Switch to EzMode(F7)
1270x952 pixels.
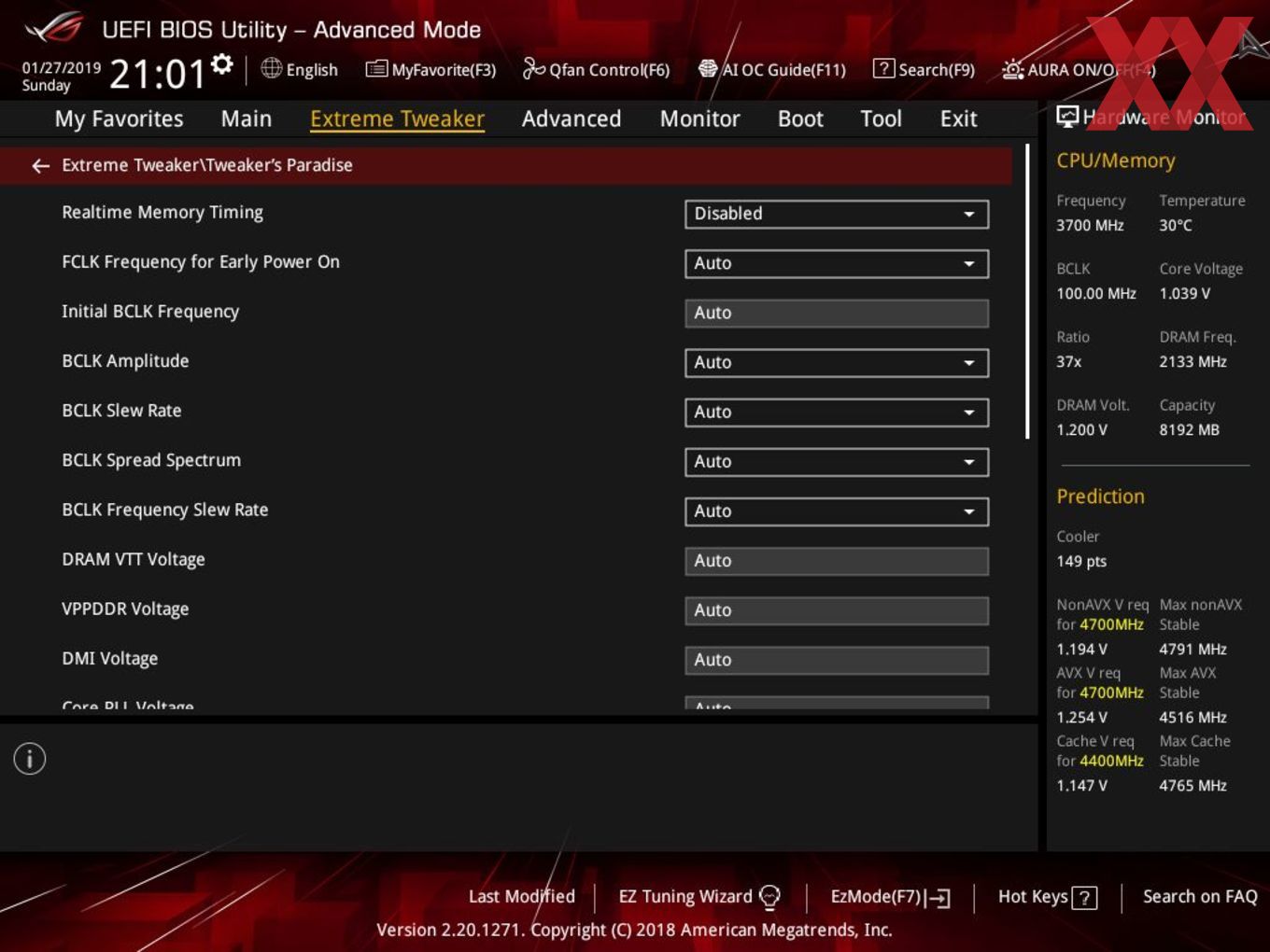(890, 897)
